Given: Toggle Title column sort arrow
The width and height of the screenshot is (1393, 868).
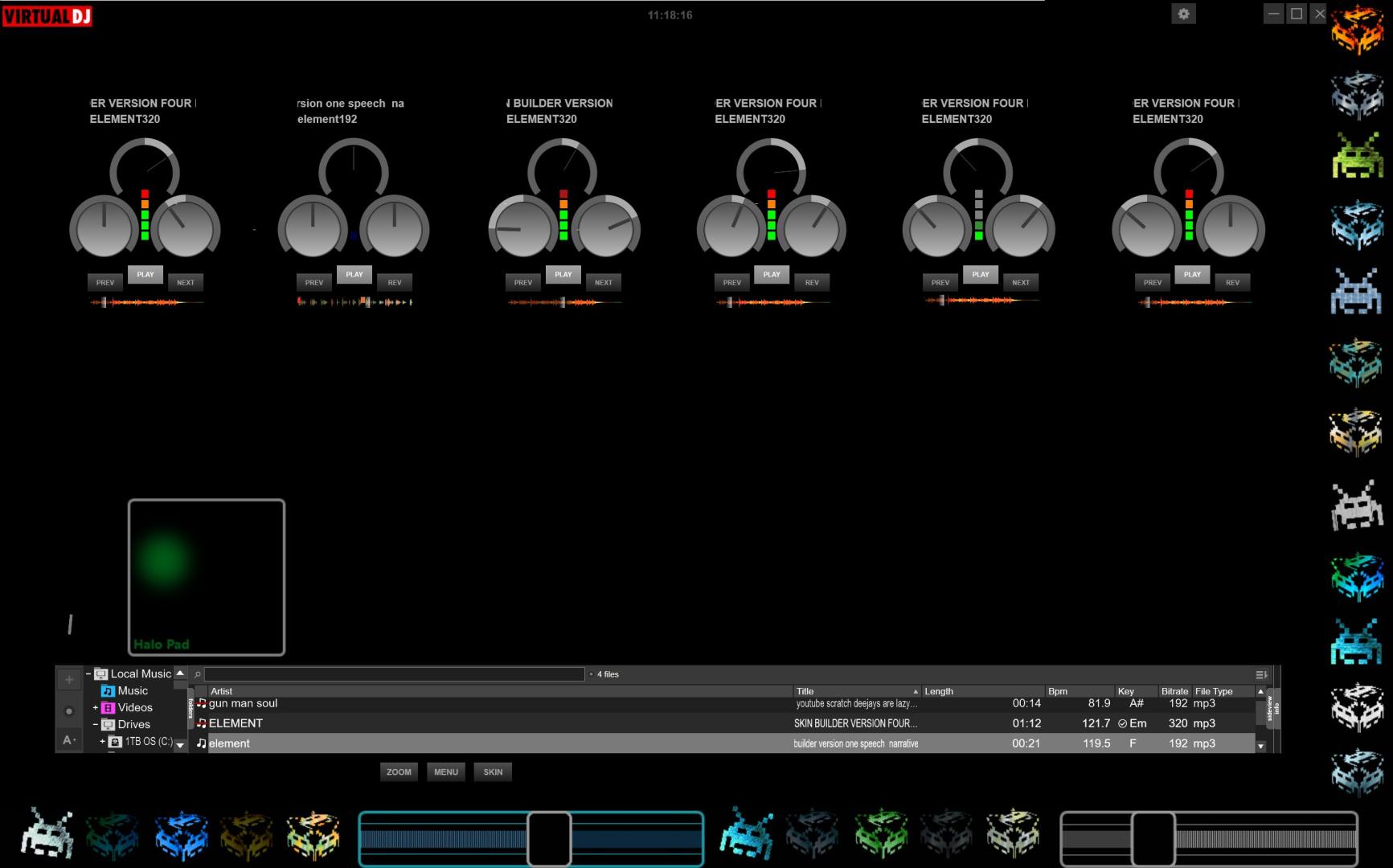Looking at the screenshot, I should pos(916,691).
